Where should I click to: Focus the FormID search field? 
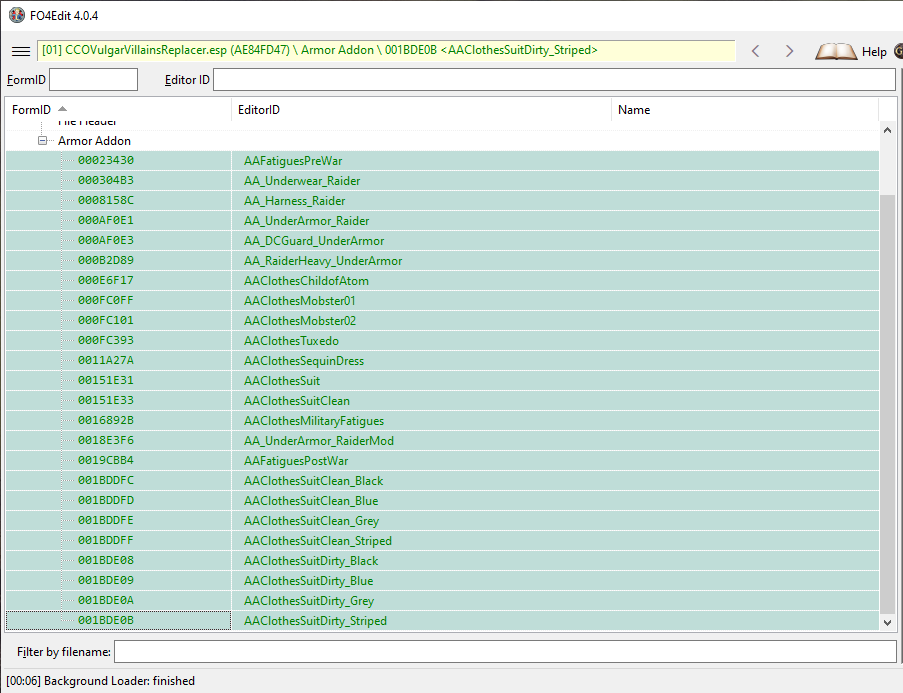(x=93, y=79)
